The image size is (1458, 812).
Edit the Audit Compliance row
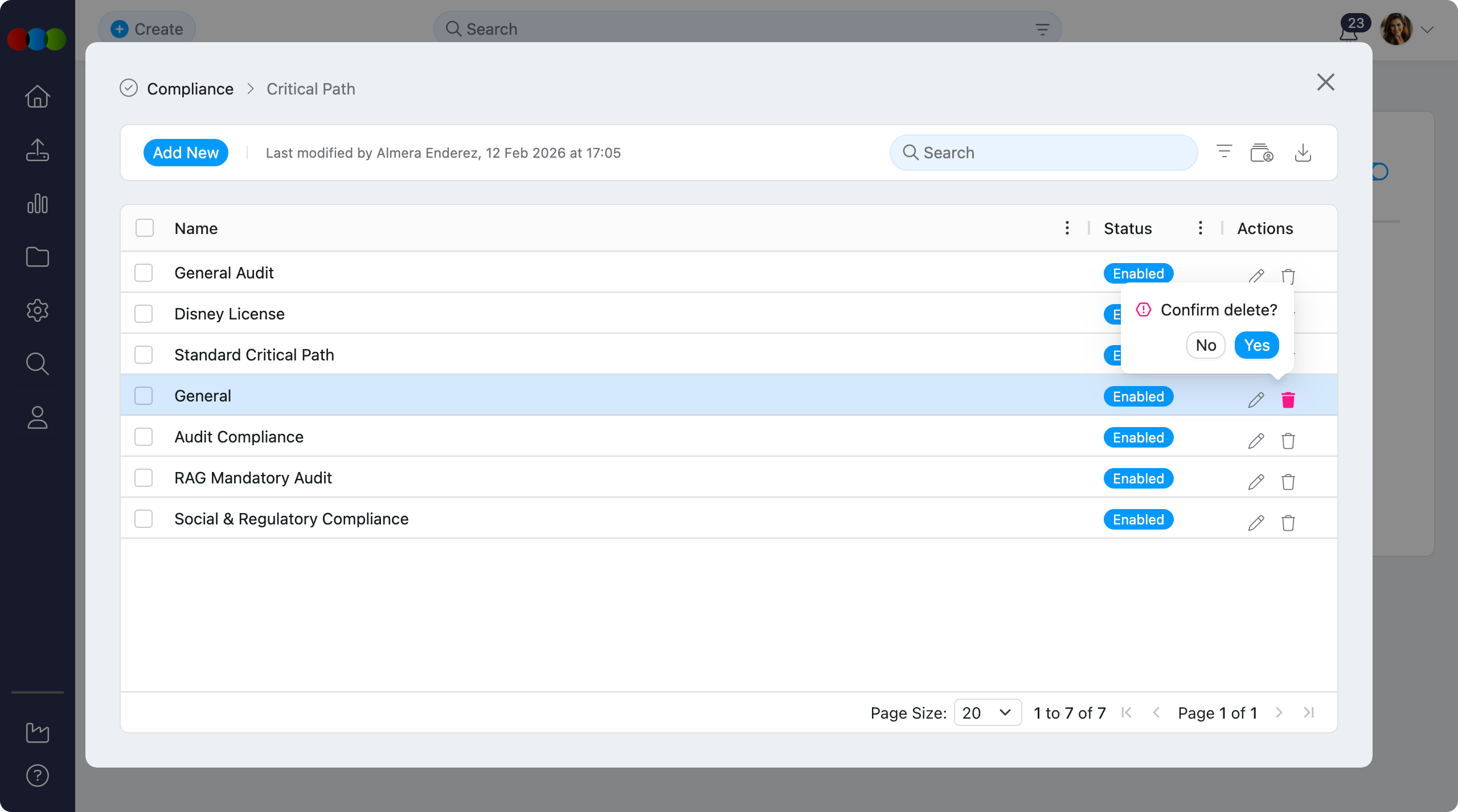[x=1256, y=441]
